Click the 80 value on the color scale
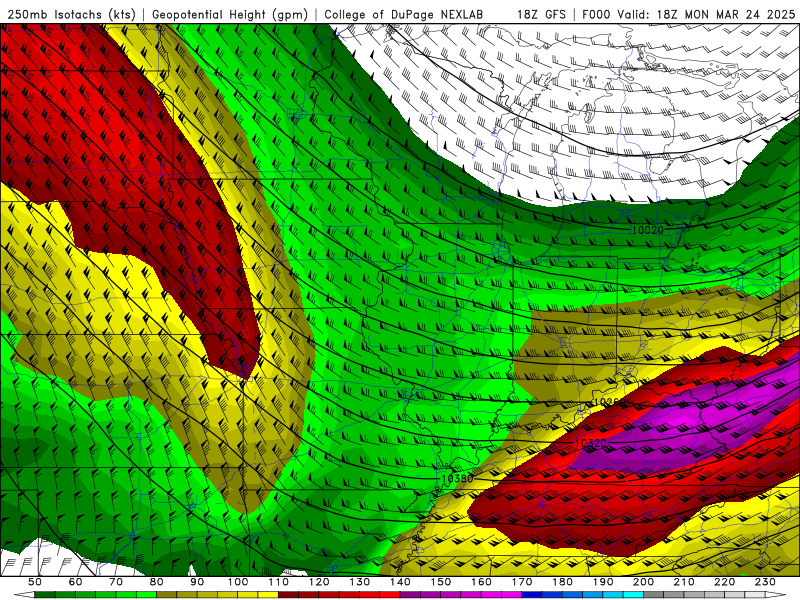 click(157, 582)
